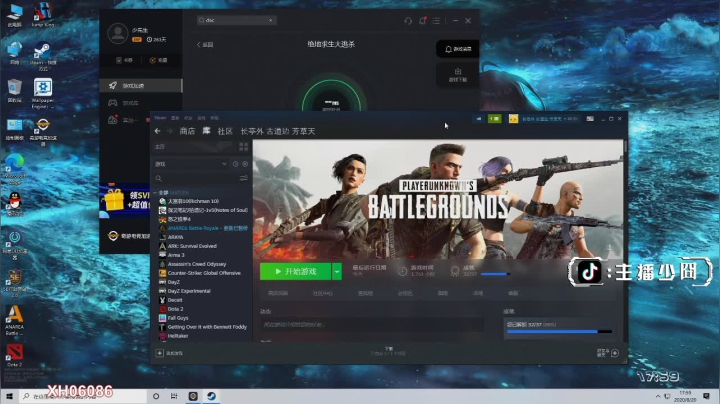Toggle ready-to-play filter icon in library

245,164
